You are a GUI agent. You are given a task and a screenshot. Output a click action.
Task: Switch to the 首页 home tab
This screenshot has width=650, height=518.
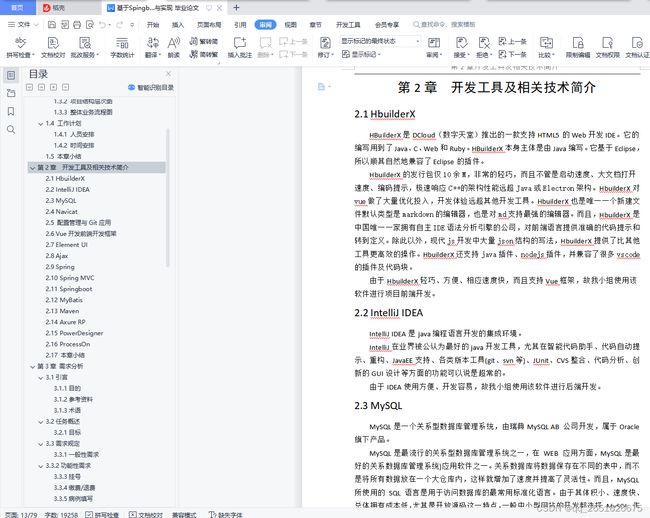coord(17,7)
